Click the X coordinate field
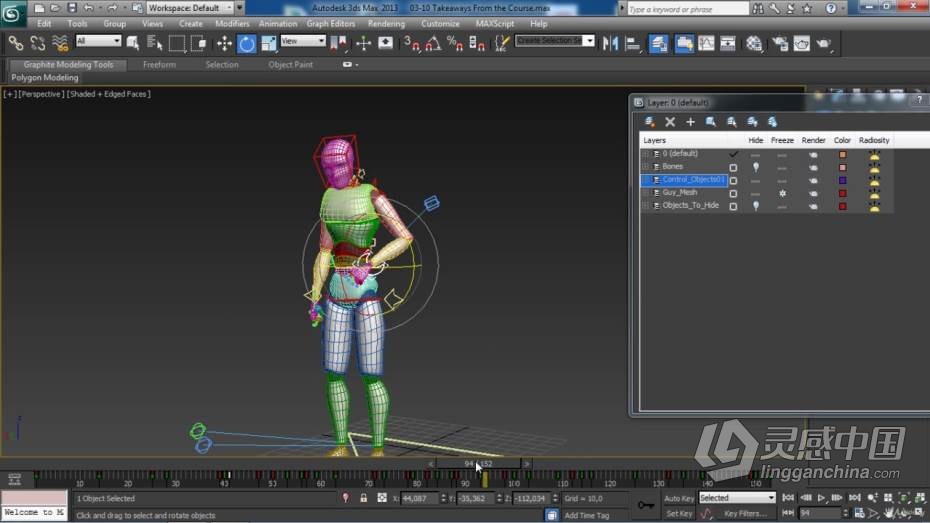This screenshot has width=930, height=523. [419, 498]
